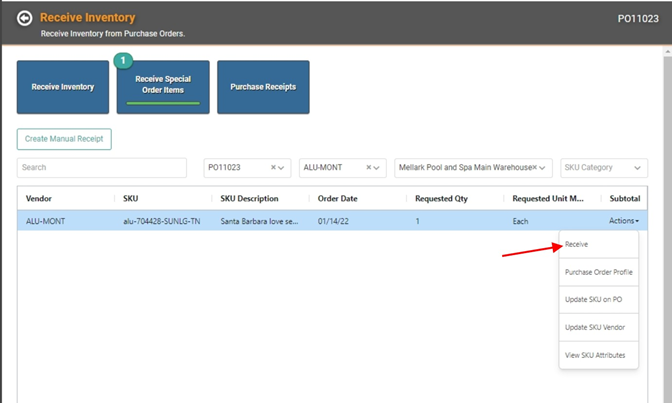Click into the Search input field
Viewport: 672px width, 403px height.
tap(102, 168)
